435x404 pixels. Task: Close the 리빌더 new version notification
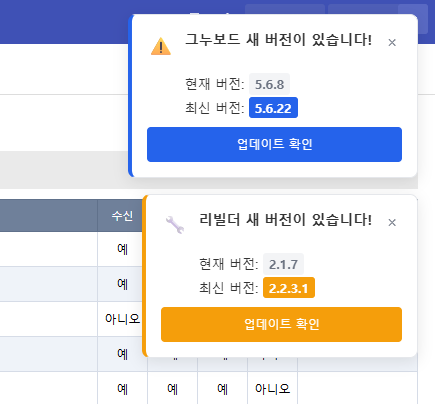click(x=392, y=223)
